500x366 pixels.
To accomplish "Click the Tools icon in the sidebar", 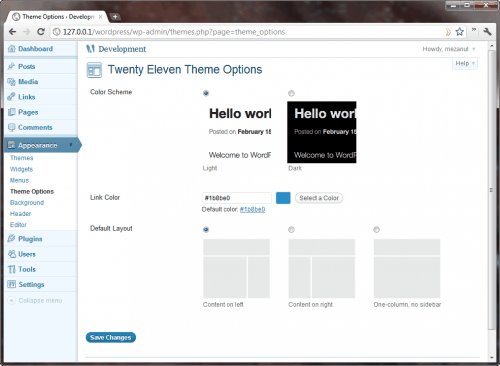I will (x=12, y=269).
